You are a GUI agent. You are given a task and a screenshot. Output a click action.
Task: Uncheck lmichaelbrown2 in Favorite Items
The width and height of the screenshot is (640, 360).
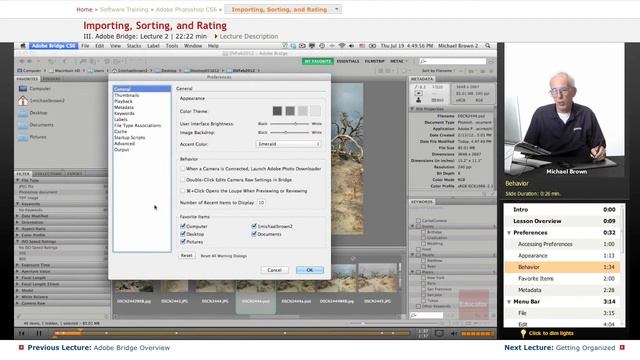click(x=254, y=226)
